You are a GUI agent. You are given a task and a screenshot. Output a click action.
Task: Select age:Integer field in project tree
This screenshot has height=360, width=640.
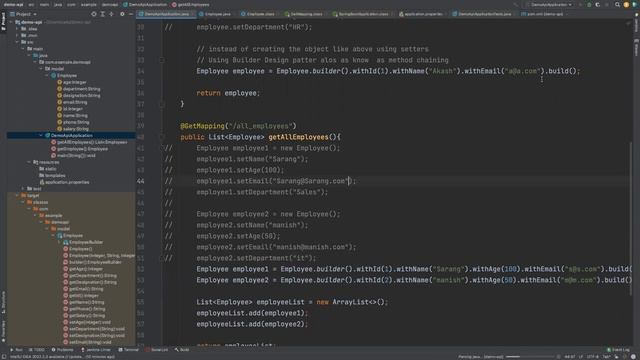click(x=71, y=82)
